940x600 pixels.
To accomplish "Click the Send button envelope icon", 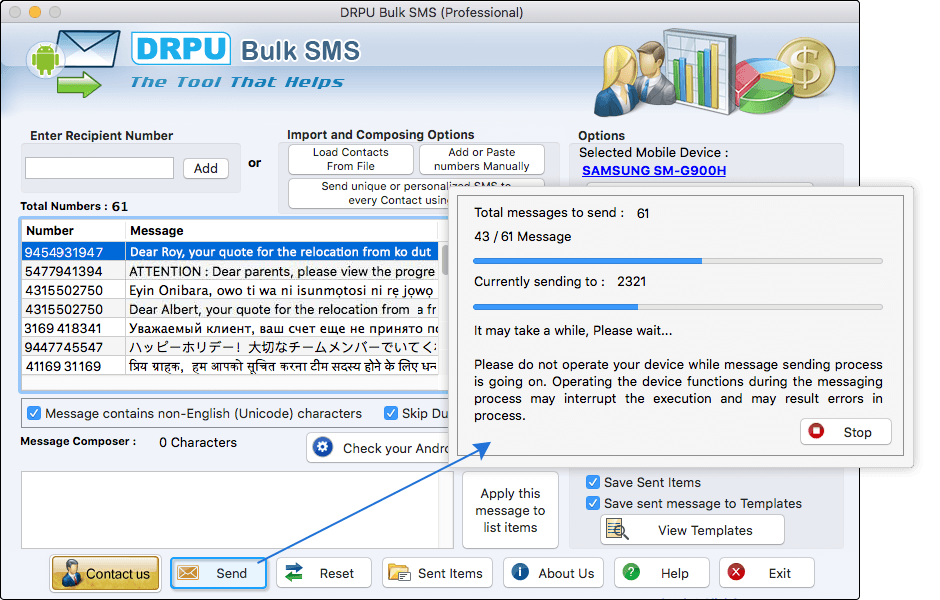I will click(188, 573).
